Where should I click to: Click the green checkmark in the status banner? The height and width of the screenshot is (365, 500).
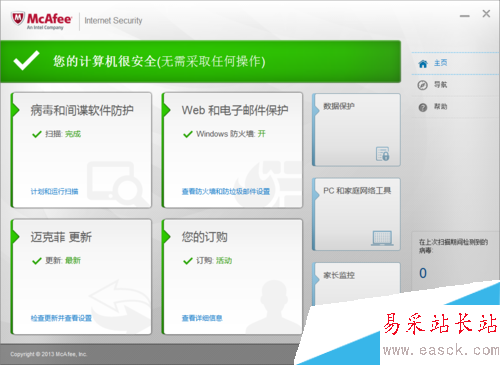click(26, 61)
